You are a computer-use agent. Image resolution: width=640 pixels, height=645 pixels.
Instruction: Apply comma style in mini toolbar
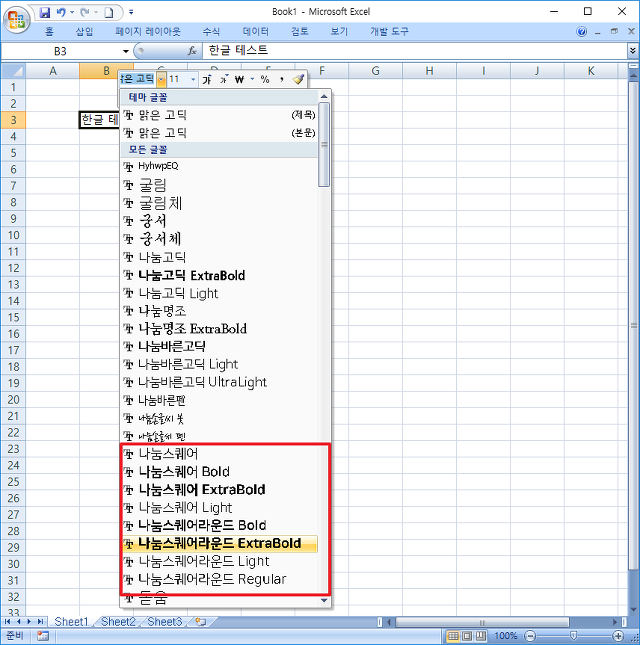[x=282, y=79]
